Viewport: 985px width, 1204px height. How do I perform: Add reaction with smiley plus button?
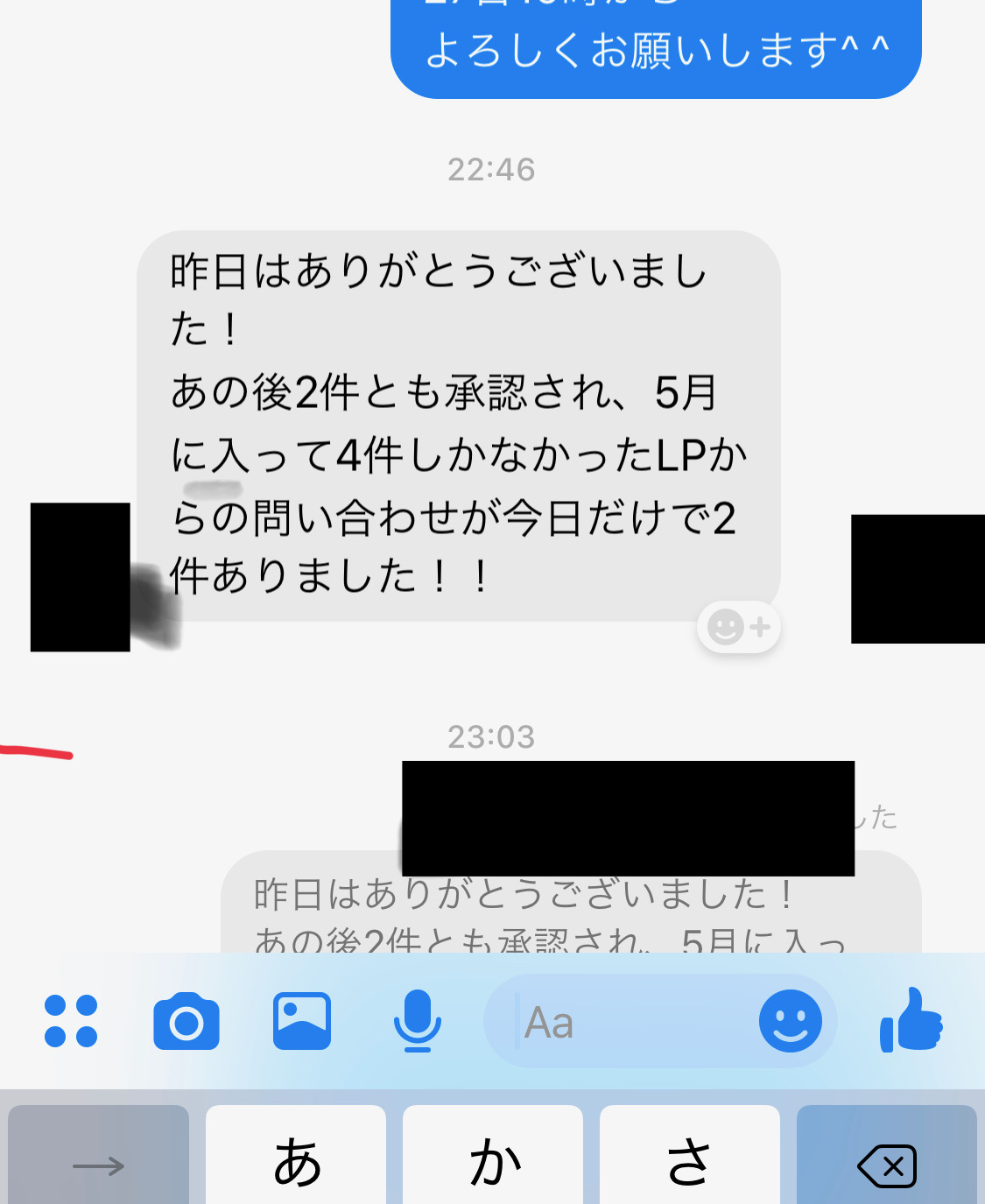tap(739, 627)
